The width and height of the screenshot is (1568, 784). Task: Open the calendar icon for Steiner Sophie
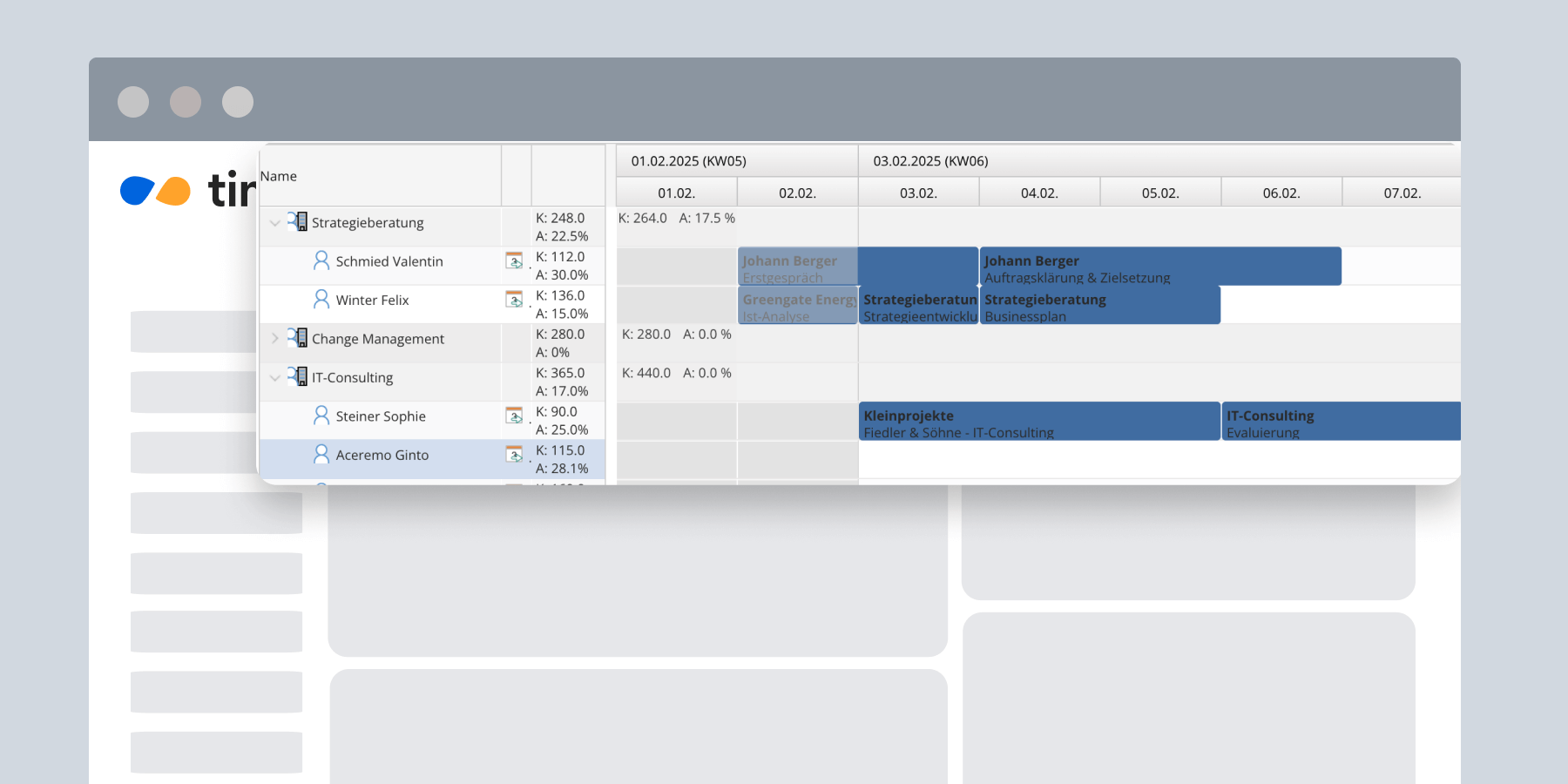[514, 416]
